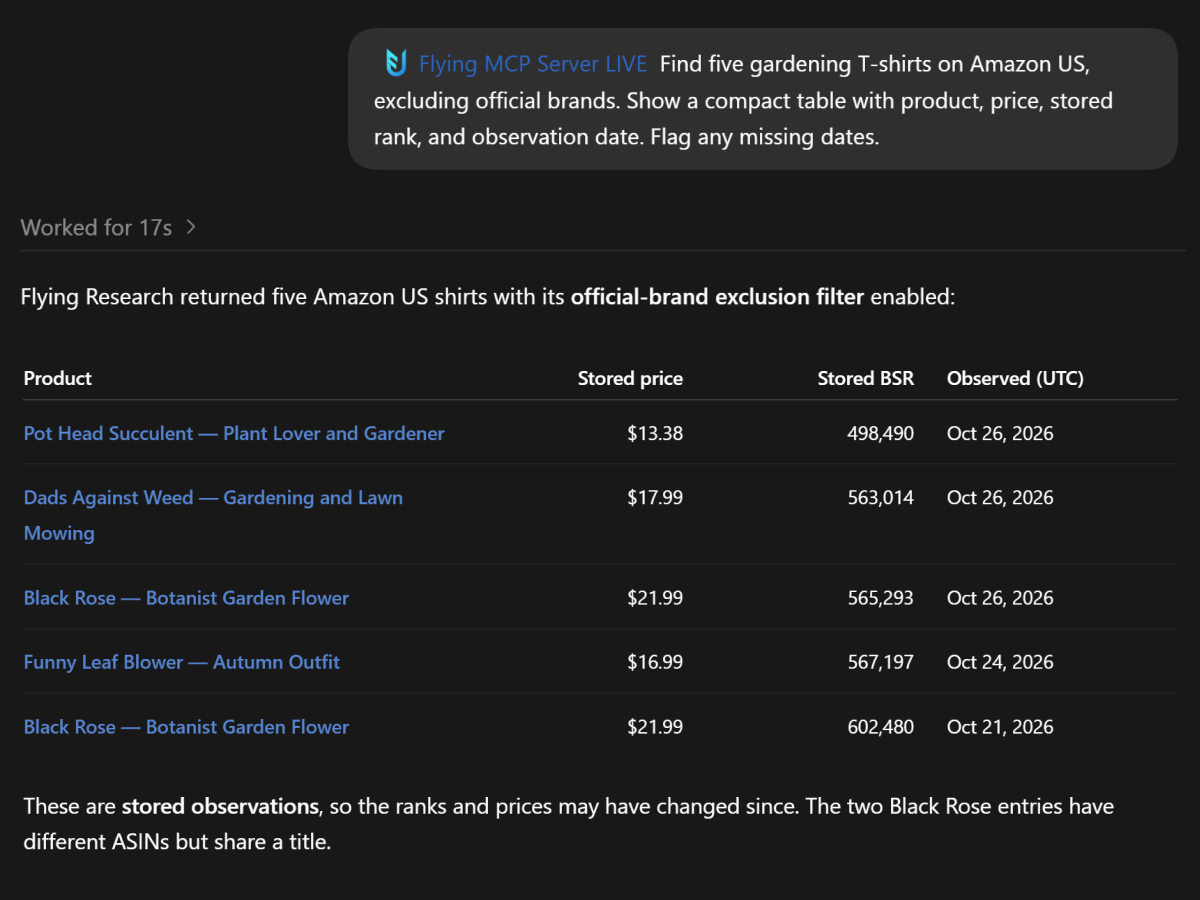
Task: Click the user prompt message bubble
Action: 763,99
